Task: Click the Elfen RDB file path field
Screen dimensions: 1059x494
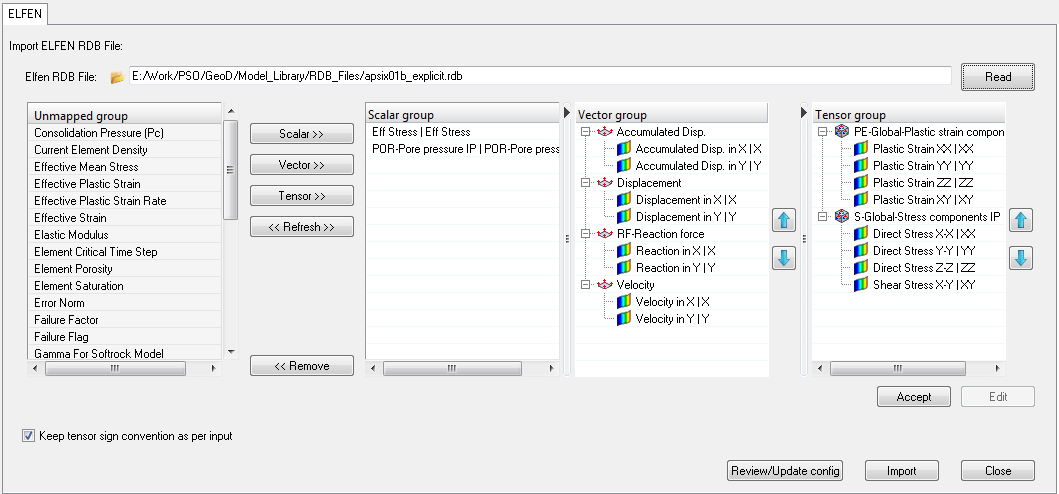Action: (540, 76)
